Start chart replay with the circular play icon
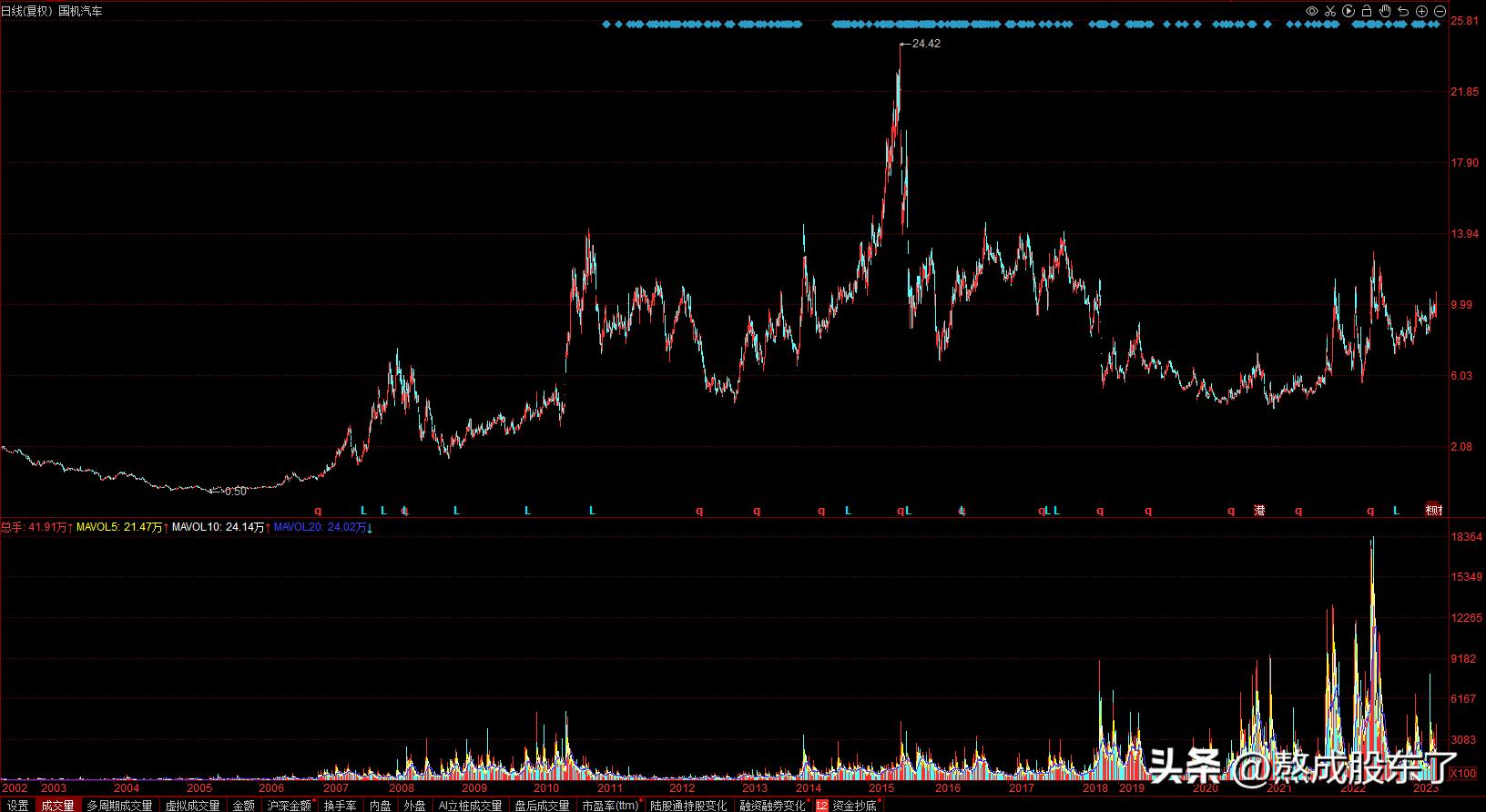Viewport: 1486px width, 812px height. [1349, 11]
